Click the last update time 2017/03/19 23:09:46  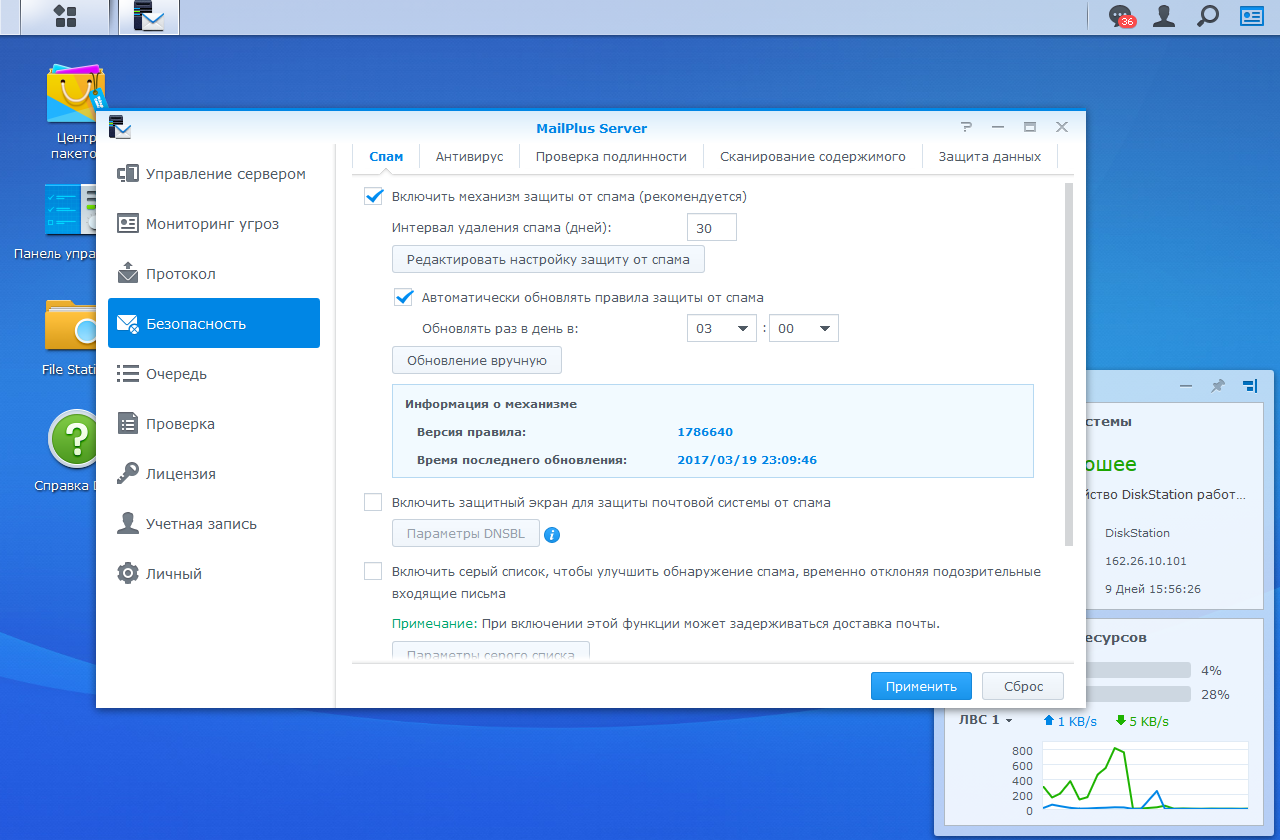pyautogui.click(x=747, y=460)
